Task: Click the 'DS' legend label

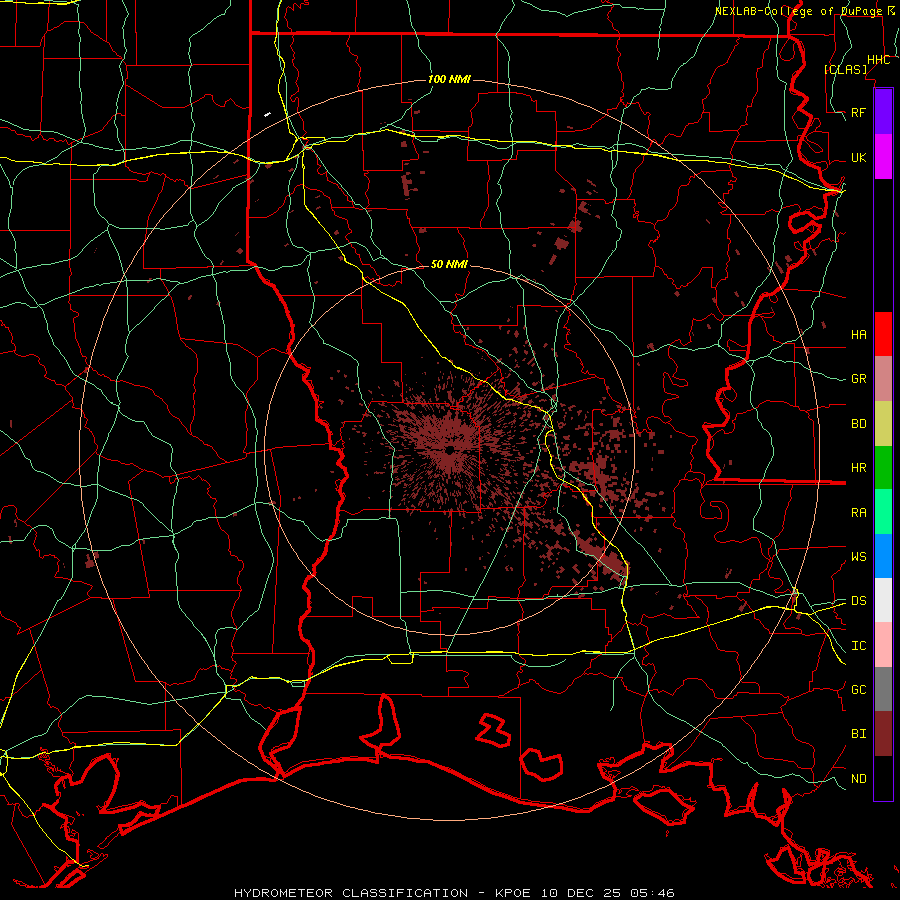Action: click(858, 601)
